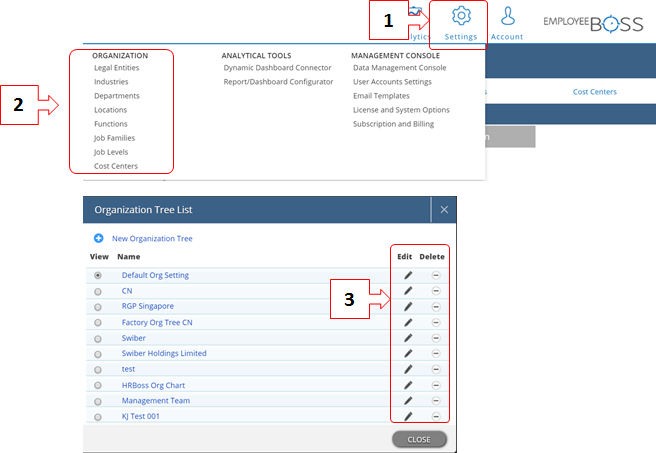
Task: Delete the Default Org Setting tree
Action: 436,275
